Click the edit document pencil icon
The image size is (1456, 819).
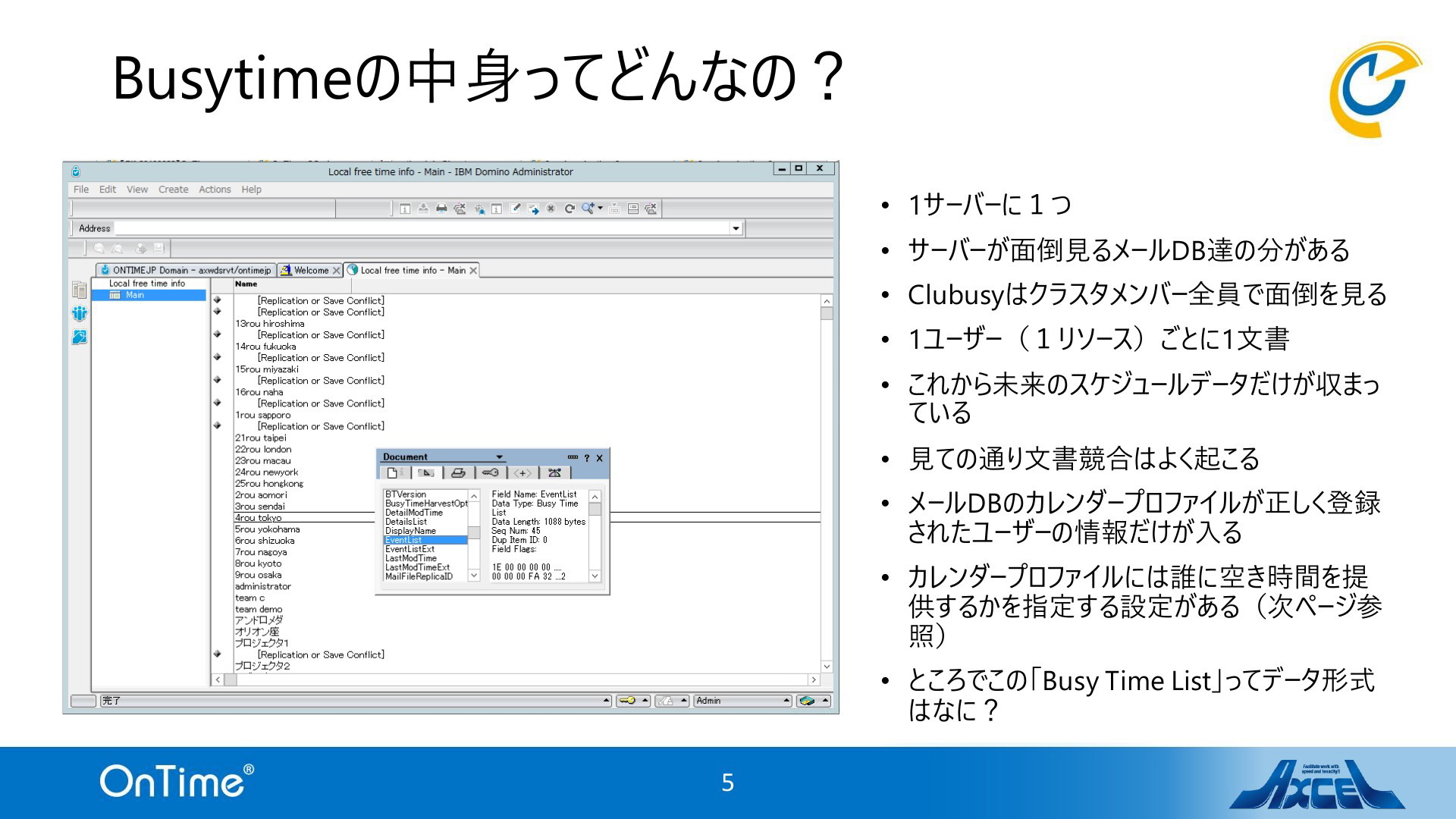click(516, 209)
